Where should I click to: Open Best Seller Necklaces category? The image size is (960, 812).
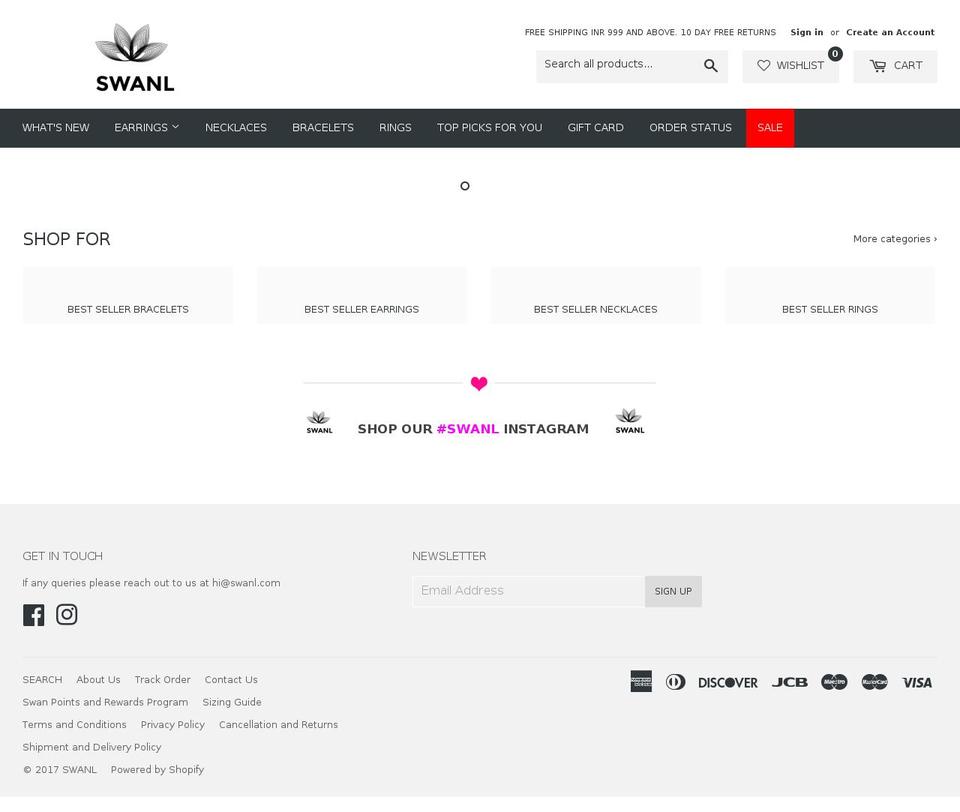[x=596, y=295]
